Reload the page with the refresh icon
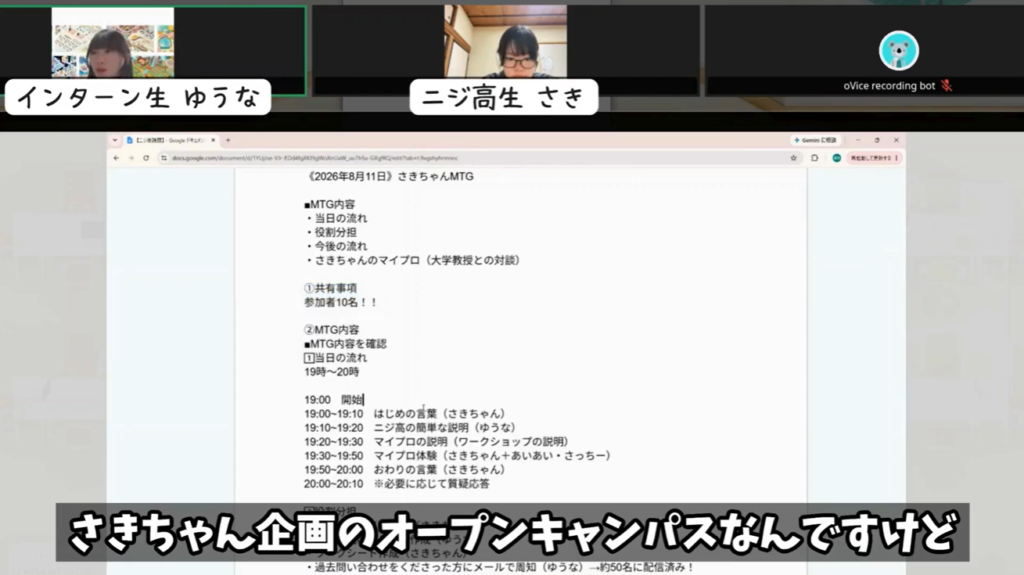Viewport: 1024px width, 575px height. (146, 158)
